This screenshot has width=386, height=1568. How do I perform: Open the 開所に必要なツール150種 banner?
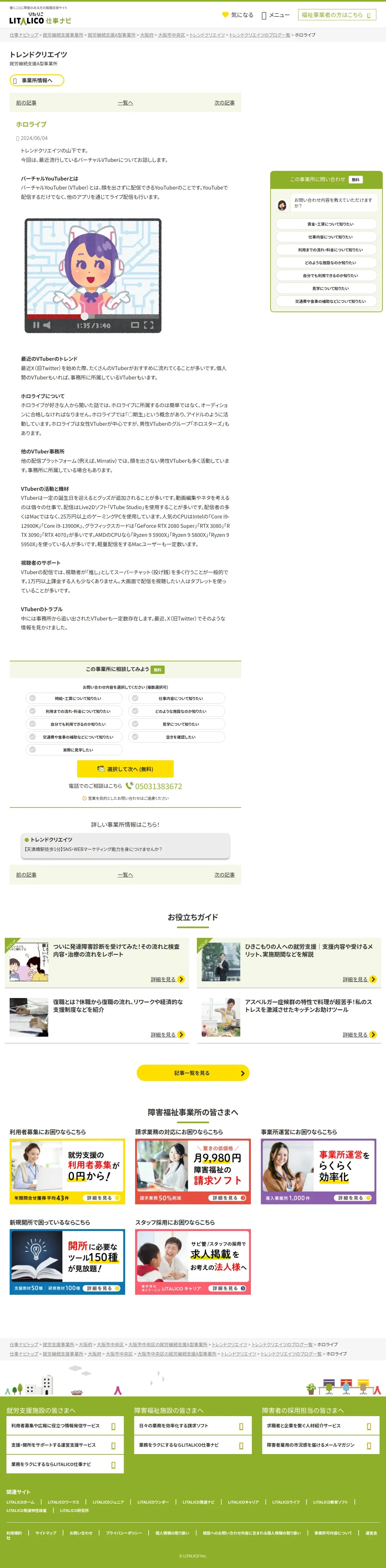[x=67, y=1262]
